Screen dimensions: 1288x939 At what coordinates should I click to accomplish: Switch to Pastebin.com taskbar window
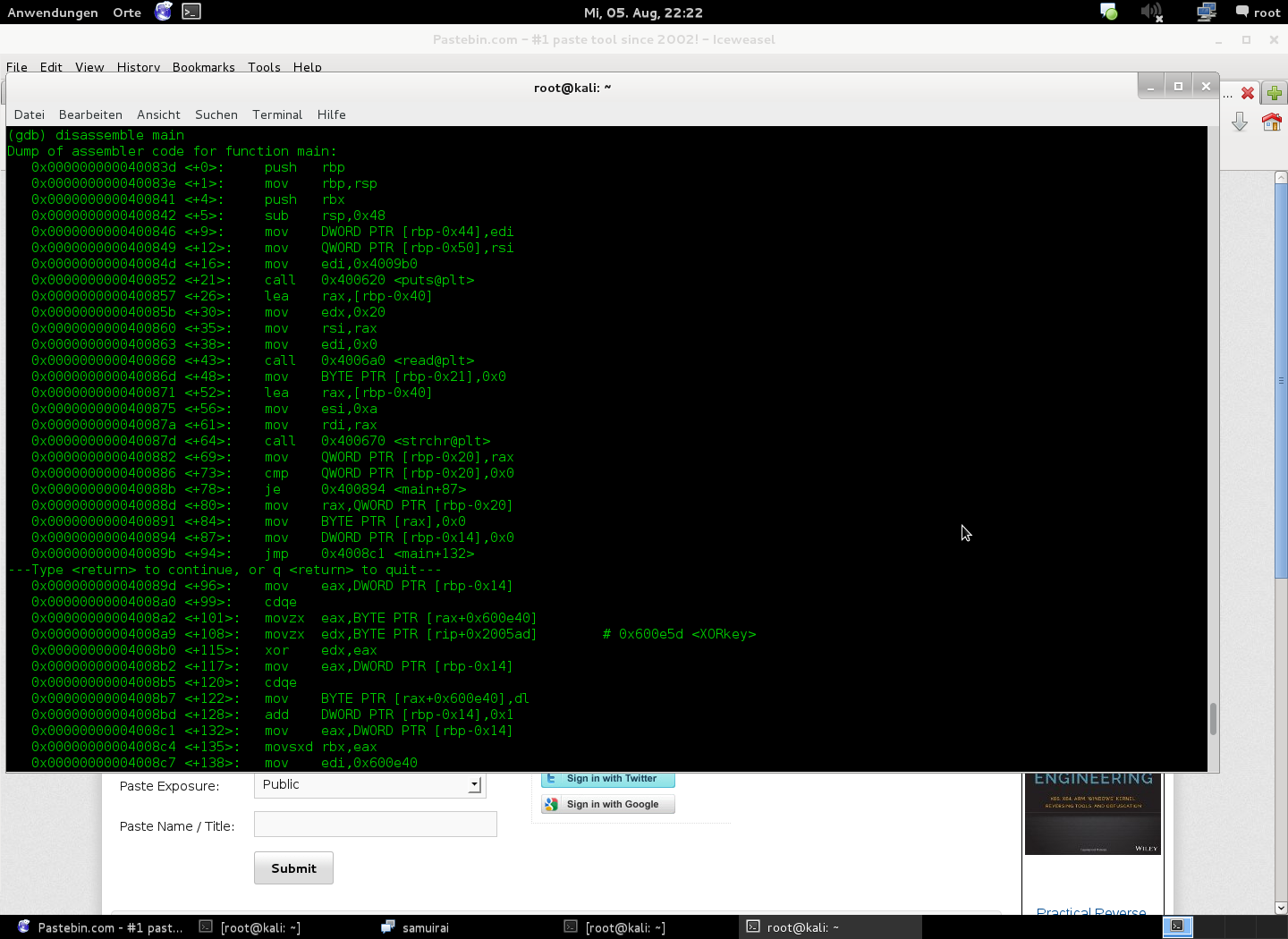100,927
